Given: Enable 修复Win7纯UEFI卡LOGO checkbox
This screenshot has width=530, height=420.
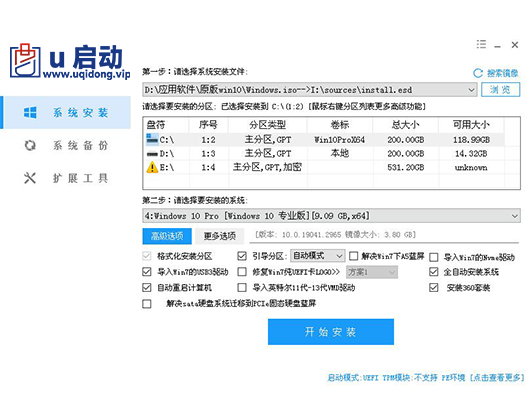Looking at the screenshot, I should pos(242,272).
